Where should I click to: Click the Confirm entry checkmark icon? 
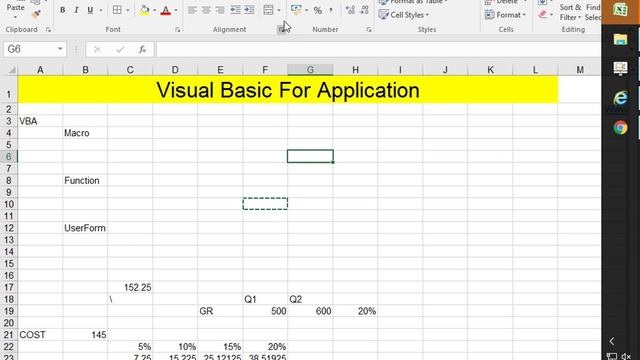tap(120, 49)
